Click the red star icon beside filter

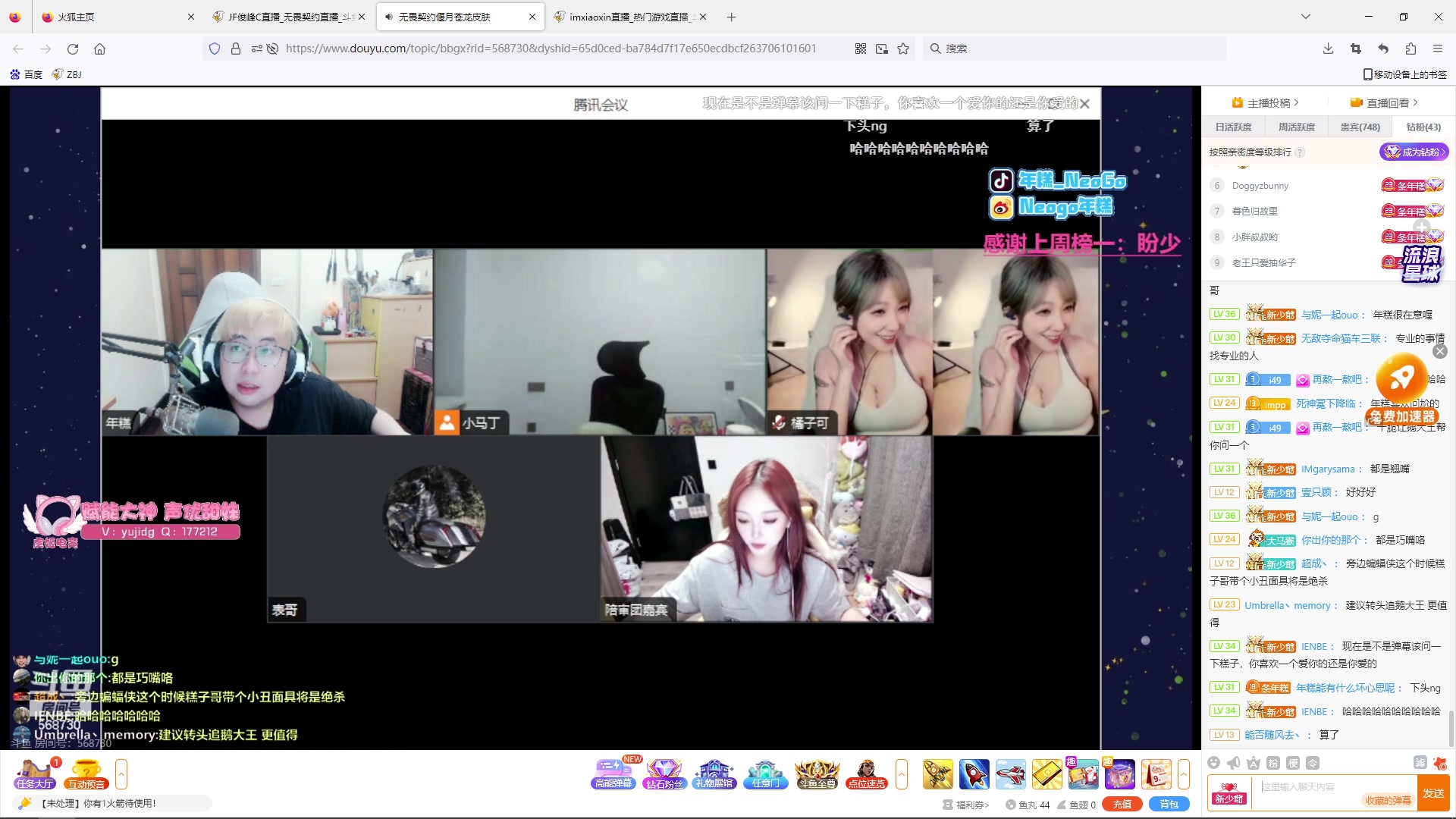[1440, 763]
